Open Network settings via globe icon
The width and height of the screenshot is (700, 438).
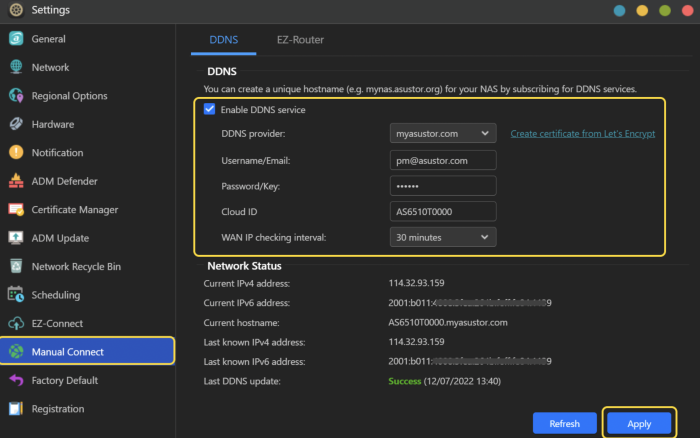pos(16,67)
